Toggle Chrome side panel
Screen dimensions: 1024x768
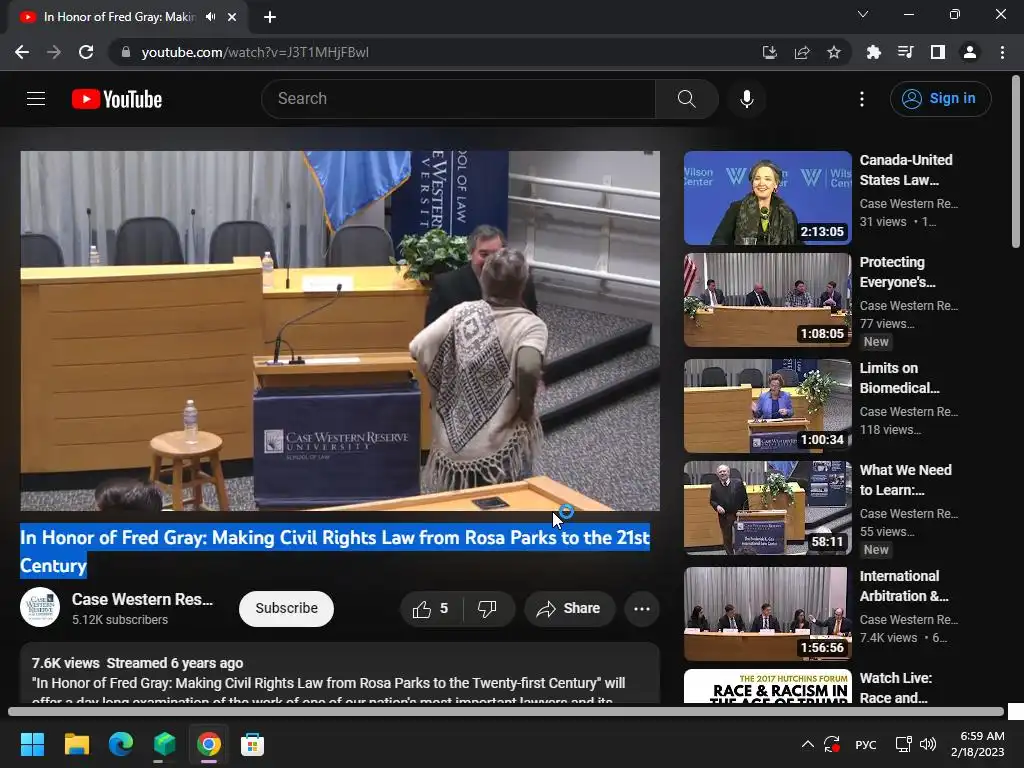(937, 52)
